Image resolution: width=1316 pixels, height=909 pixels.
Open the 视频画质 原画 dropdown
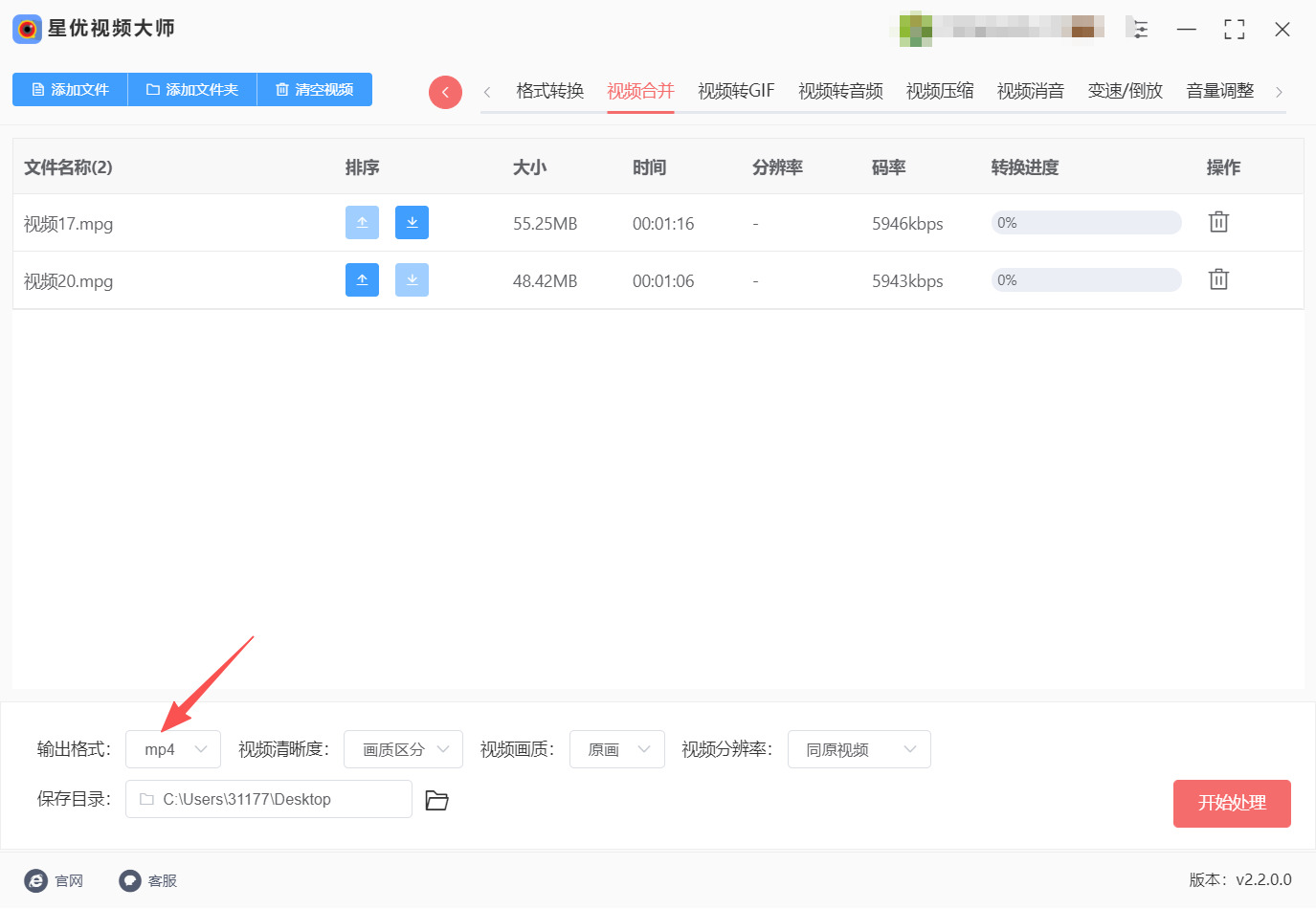pos(617,749)
